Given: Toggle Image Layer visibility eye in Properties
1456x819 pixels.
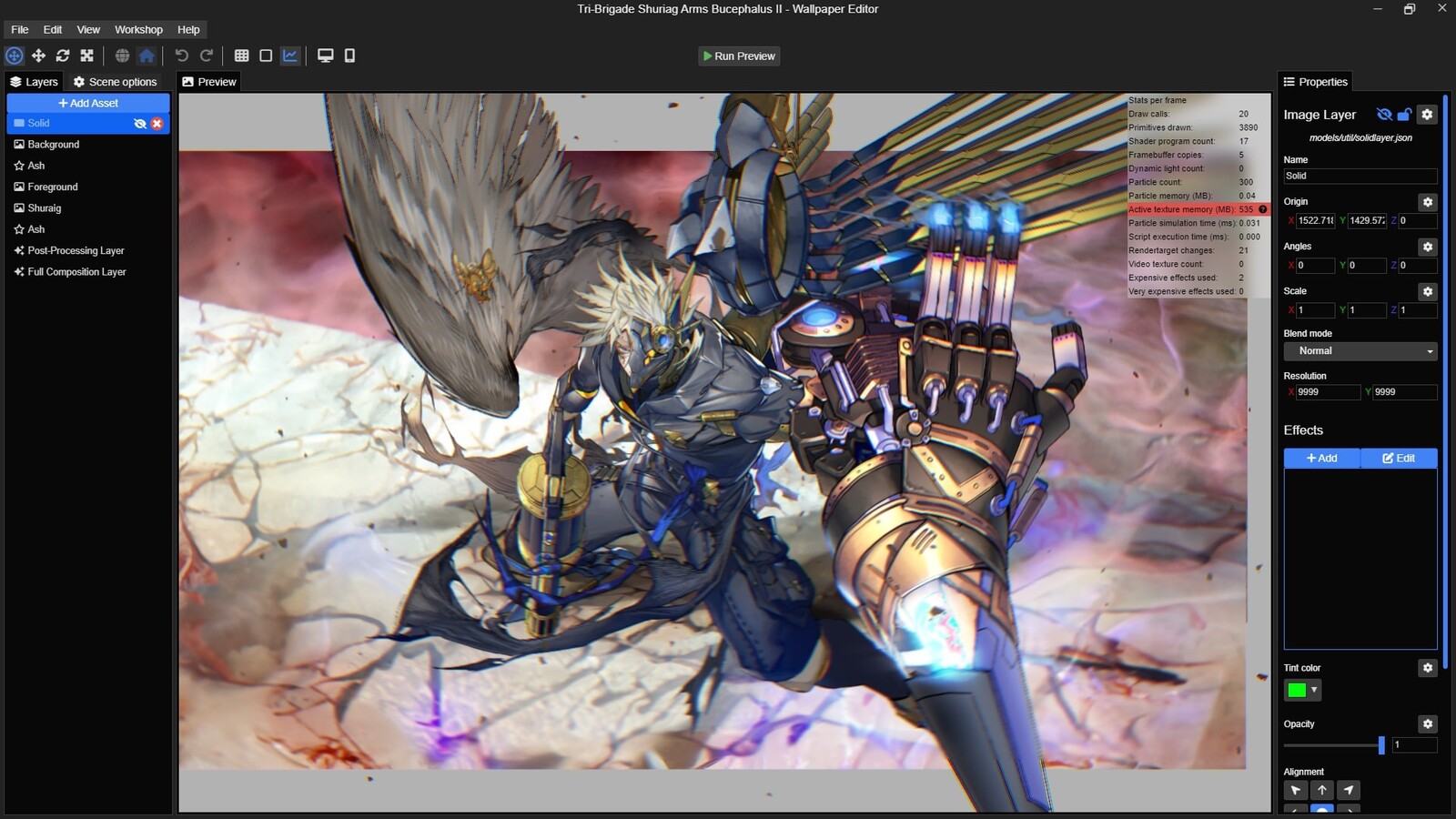Looking at the screenshot, I should 1384,115.
